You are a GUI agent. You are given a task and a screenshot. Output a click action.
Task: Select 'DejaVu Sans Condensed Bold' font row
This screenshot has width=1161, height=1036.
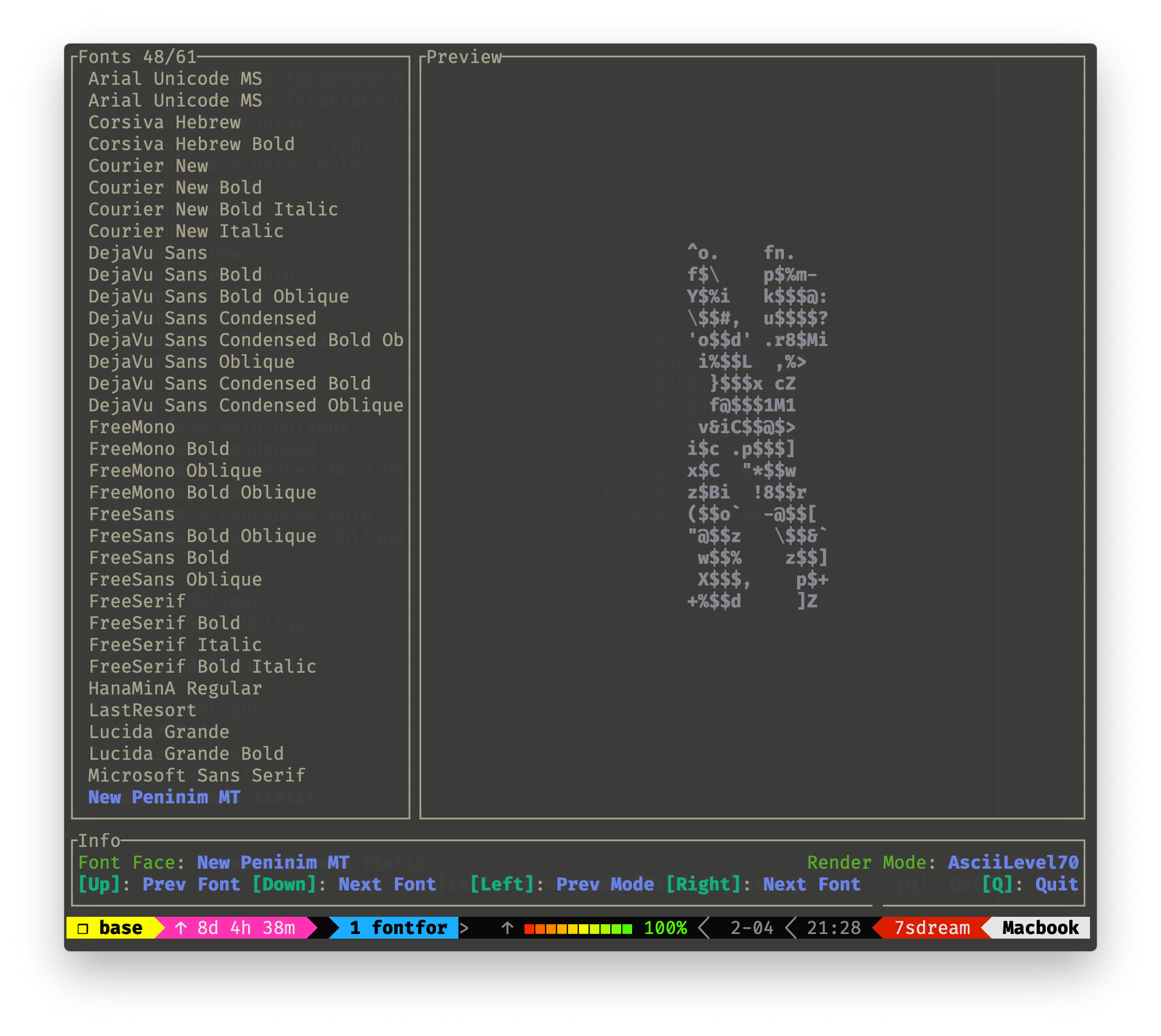230,383
